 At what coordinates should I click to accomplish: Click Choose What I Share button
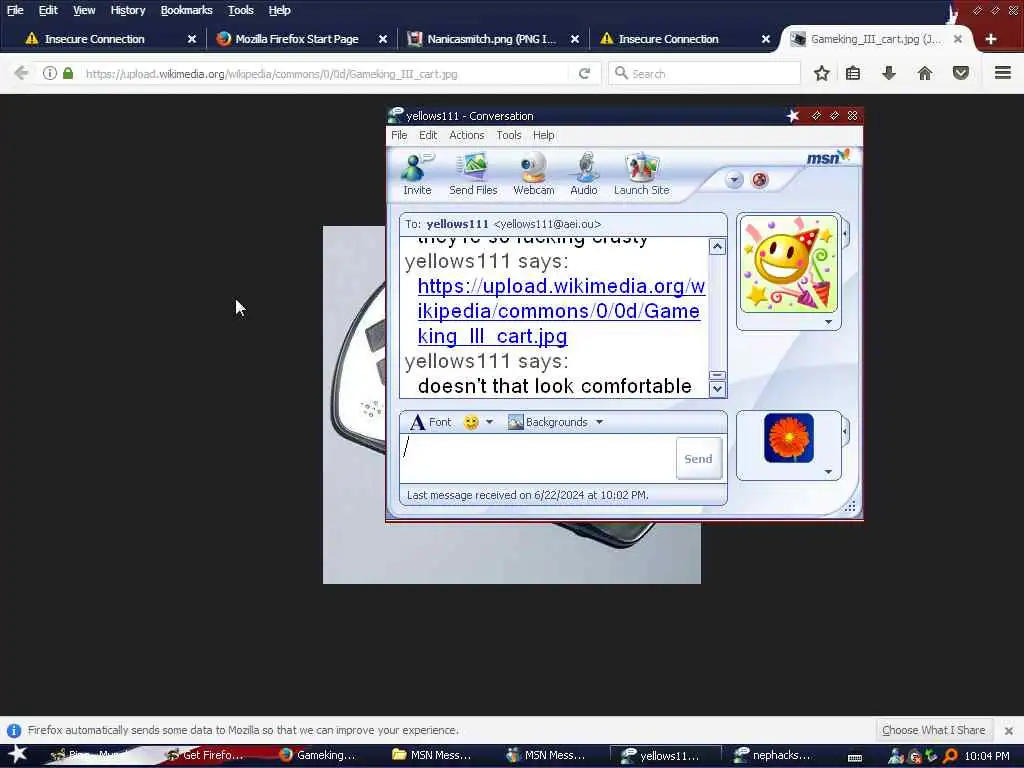934,730
